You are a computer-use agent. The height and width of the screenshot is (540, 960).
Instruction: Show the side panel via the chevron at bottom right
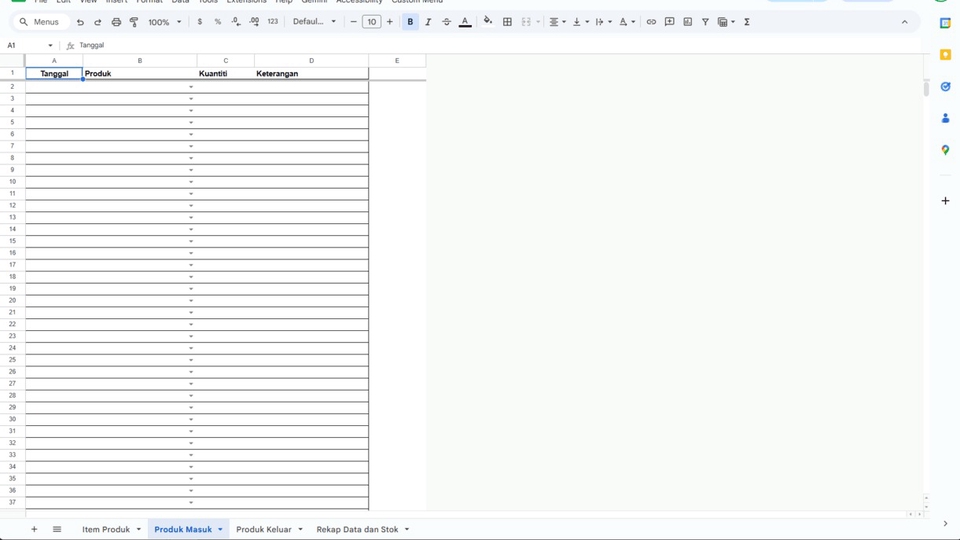(x=945, y=523)
